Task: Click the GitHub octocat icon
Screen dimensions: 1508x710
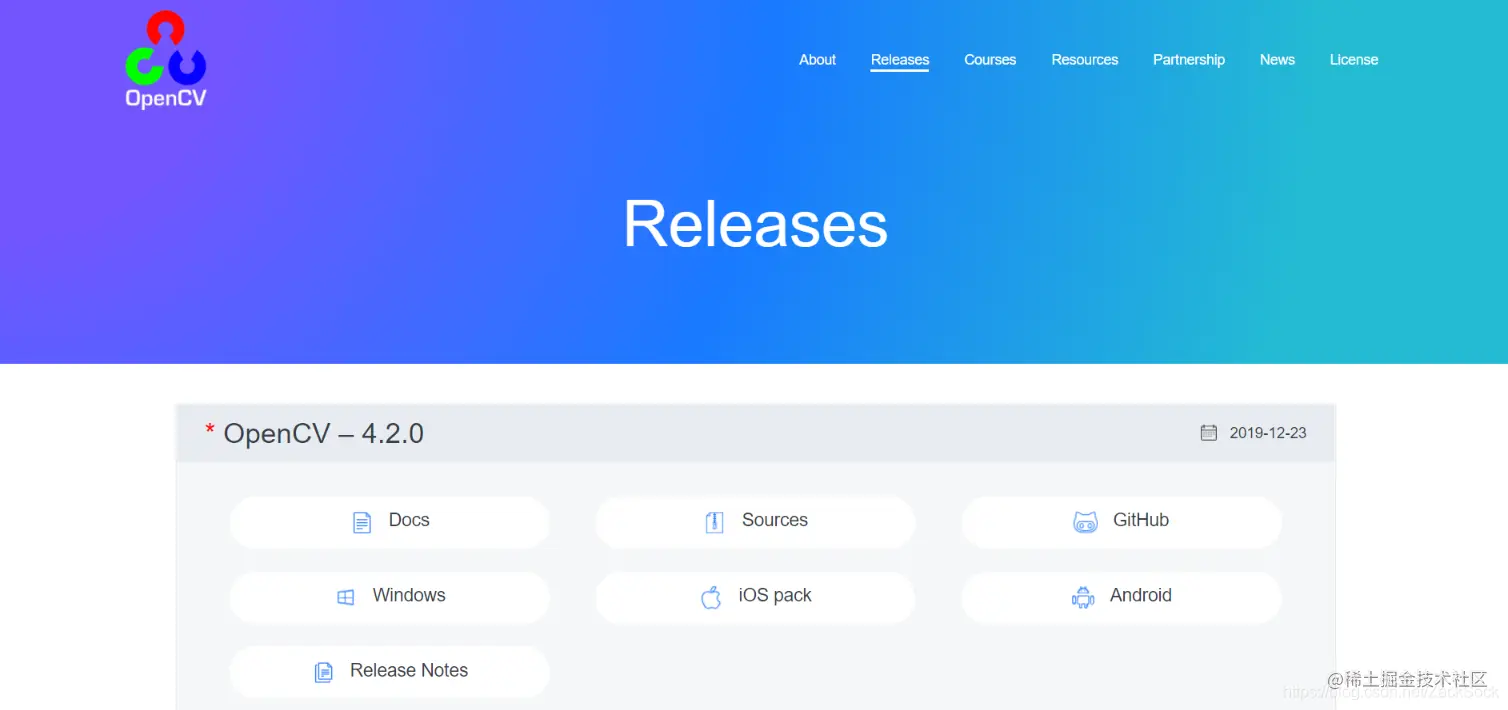Action: pos(1085,522)
